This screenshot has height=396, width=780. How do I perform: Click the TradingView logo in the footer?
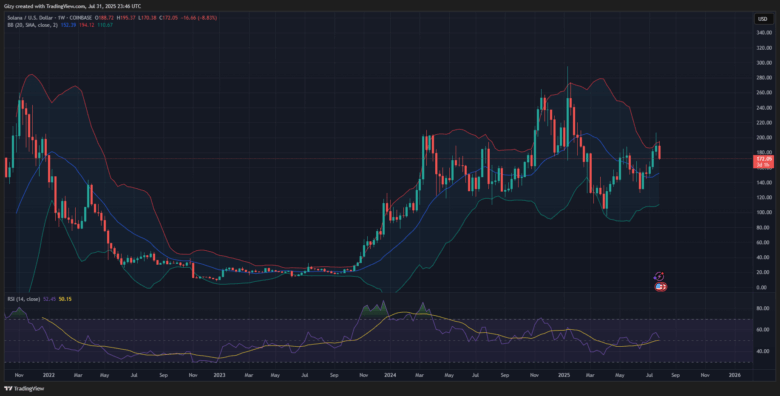coord(24,389)
